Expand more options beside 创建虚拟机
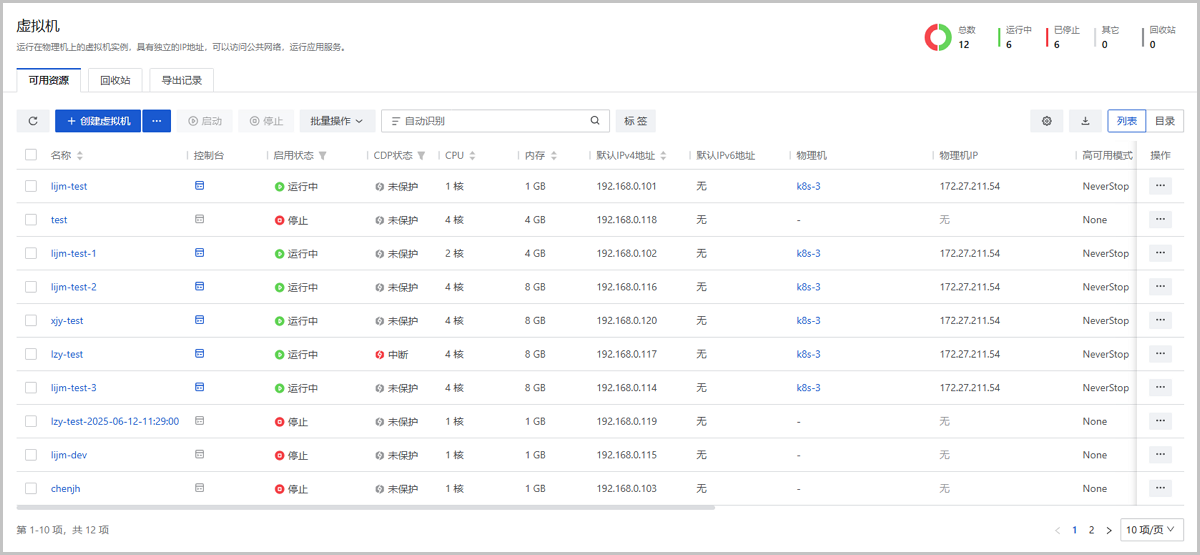The height and width of the screenshot is (555, 1200). [157, 121]
